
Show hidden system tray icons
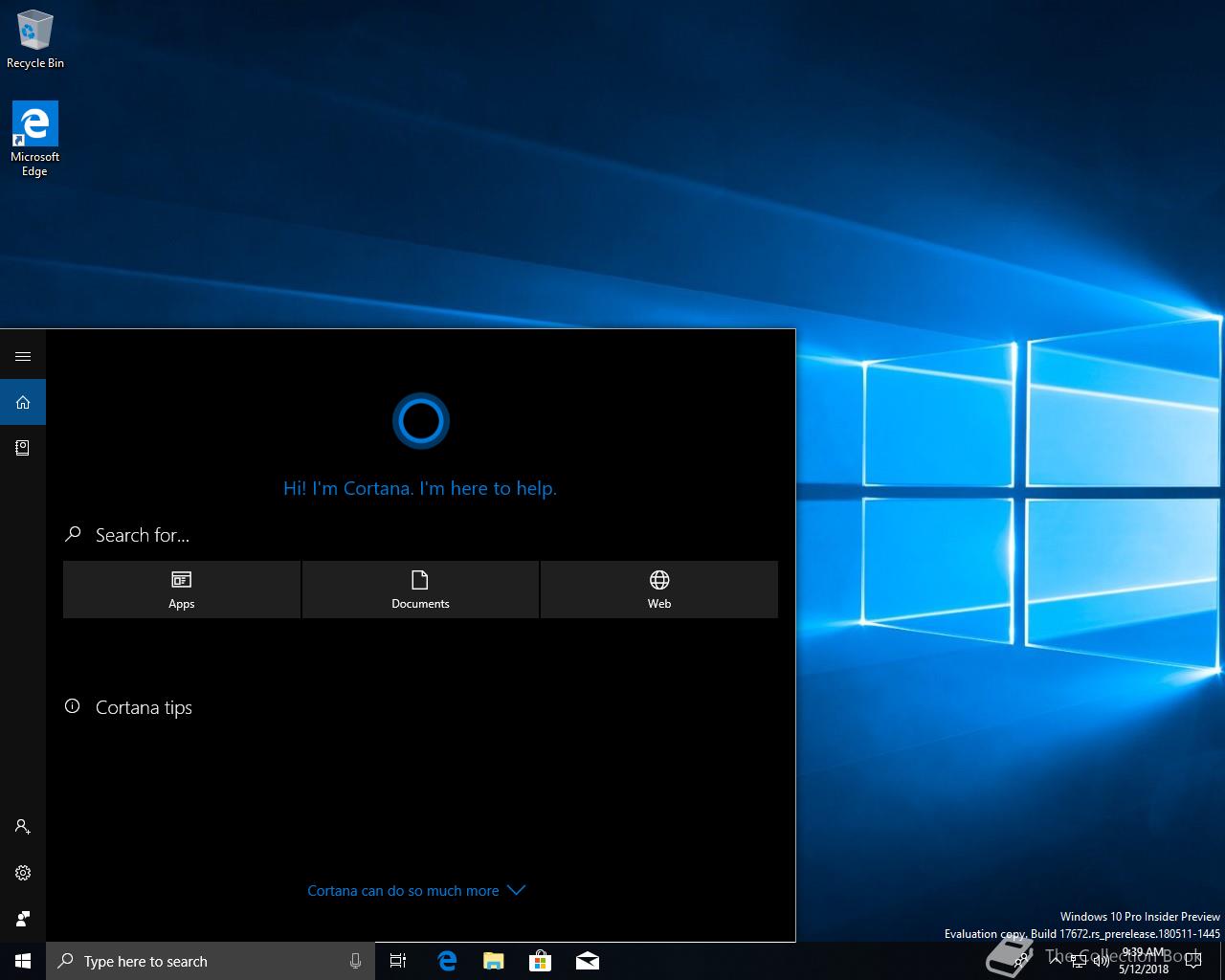(1055, 961)
